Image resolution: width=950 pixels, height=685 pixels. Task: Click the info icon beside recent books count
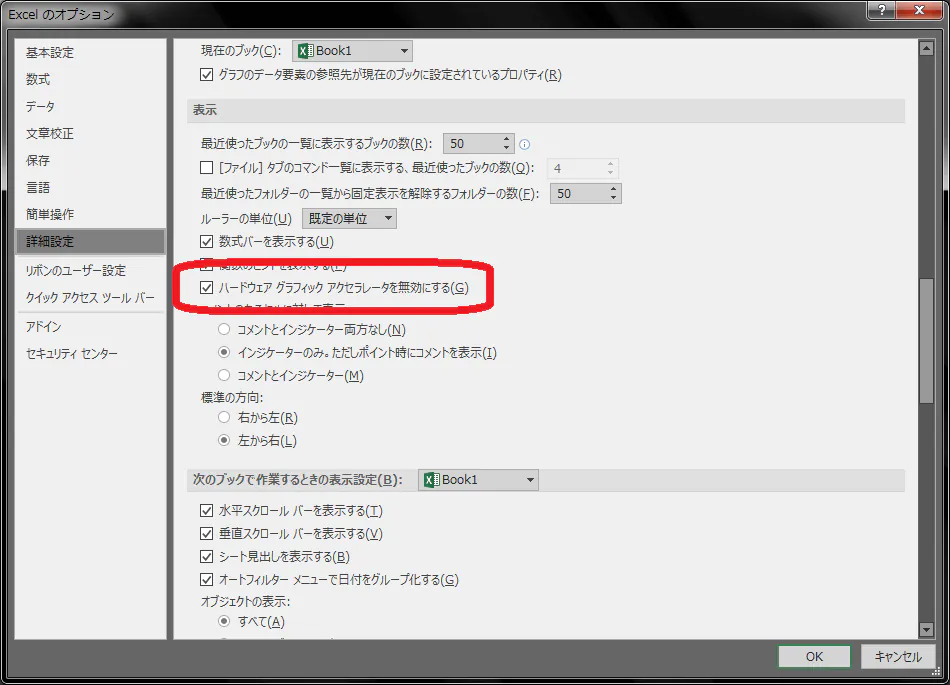click(525, 144)
